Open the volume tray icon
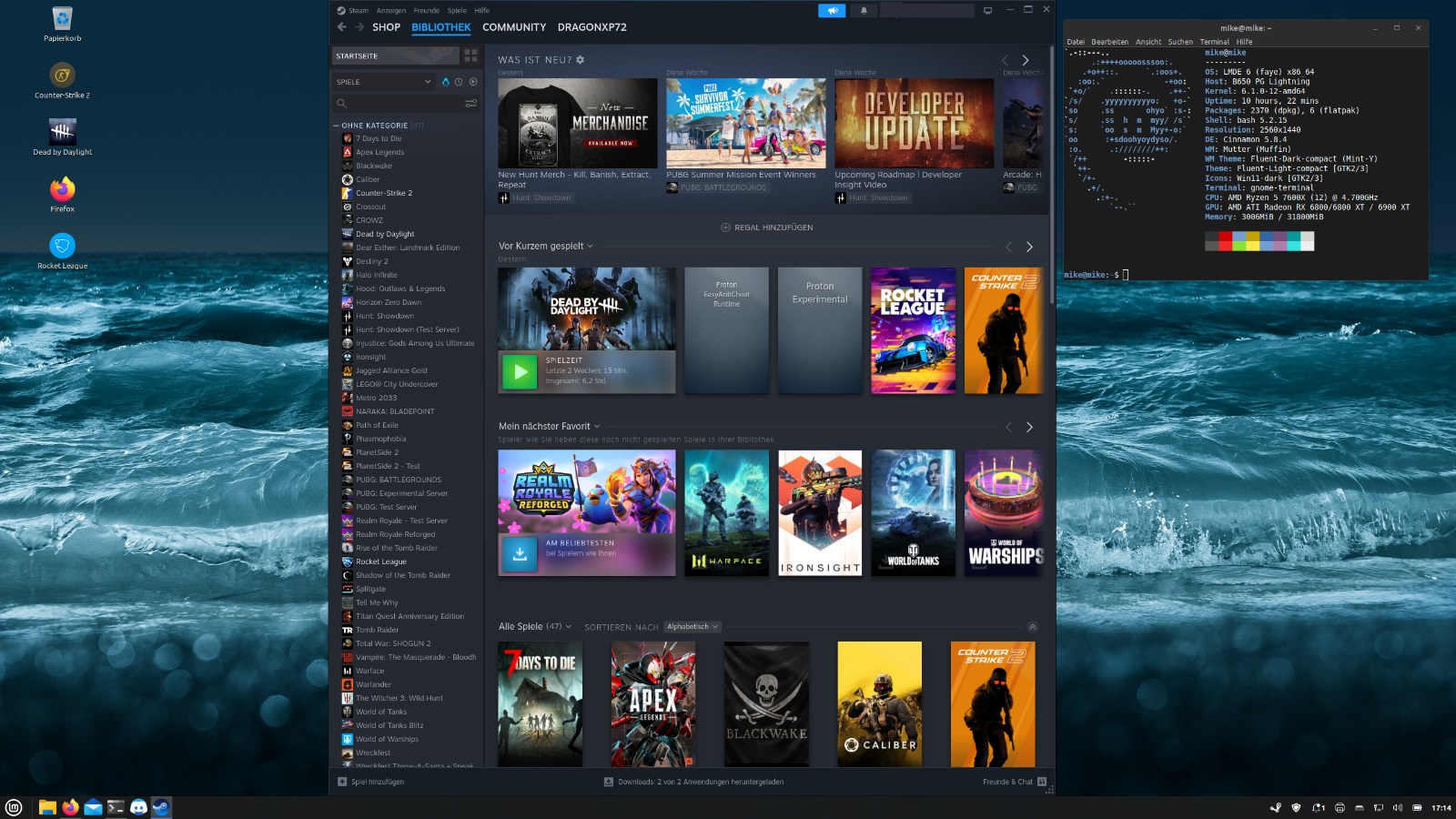Image resolution: width=1456 pixels, height=819 pixels. 1398,807
